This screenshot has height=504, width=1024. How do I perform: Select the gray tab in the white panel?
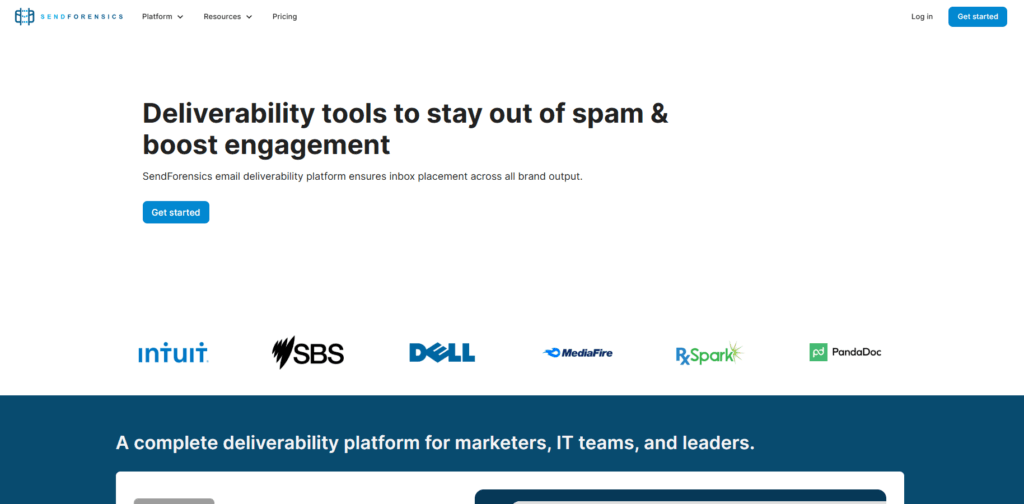(x=174, y=501)
